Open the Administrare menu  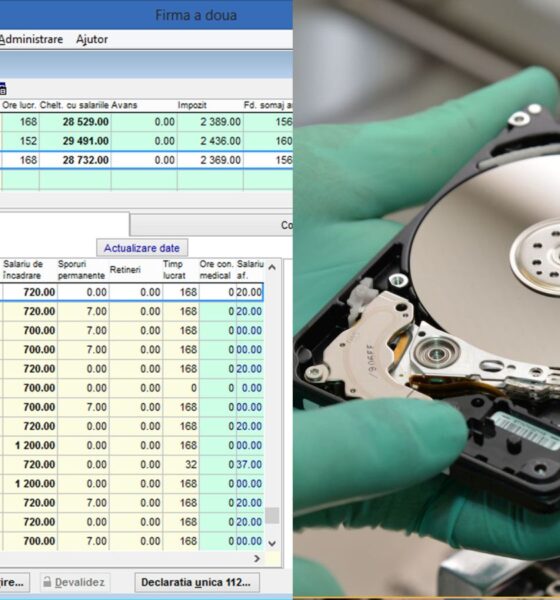[x=31, y=39]
